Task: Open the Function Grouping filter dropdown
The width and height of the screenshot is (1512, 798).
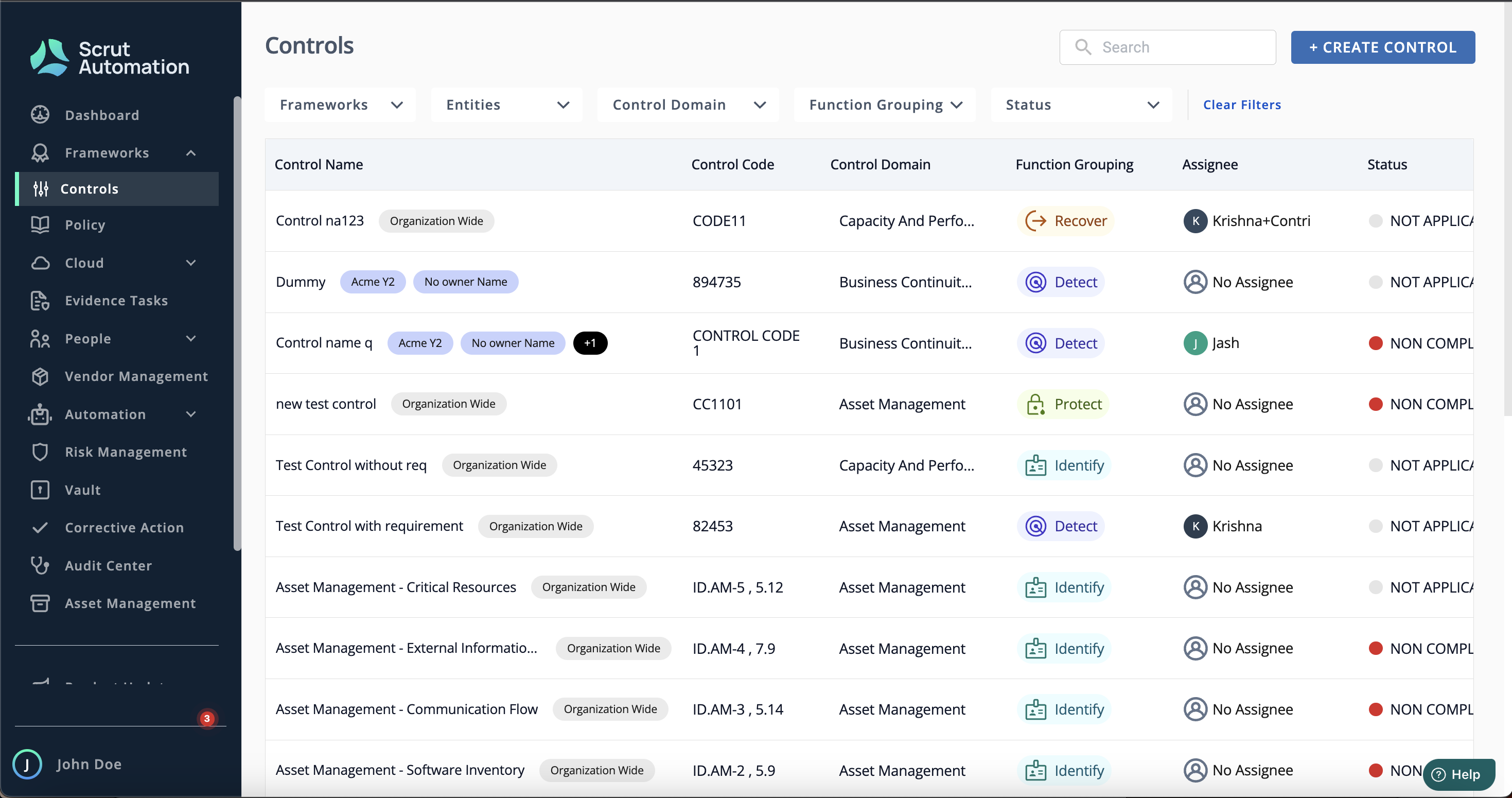Action: 885,105
